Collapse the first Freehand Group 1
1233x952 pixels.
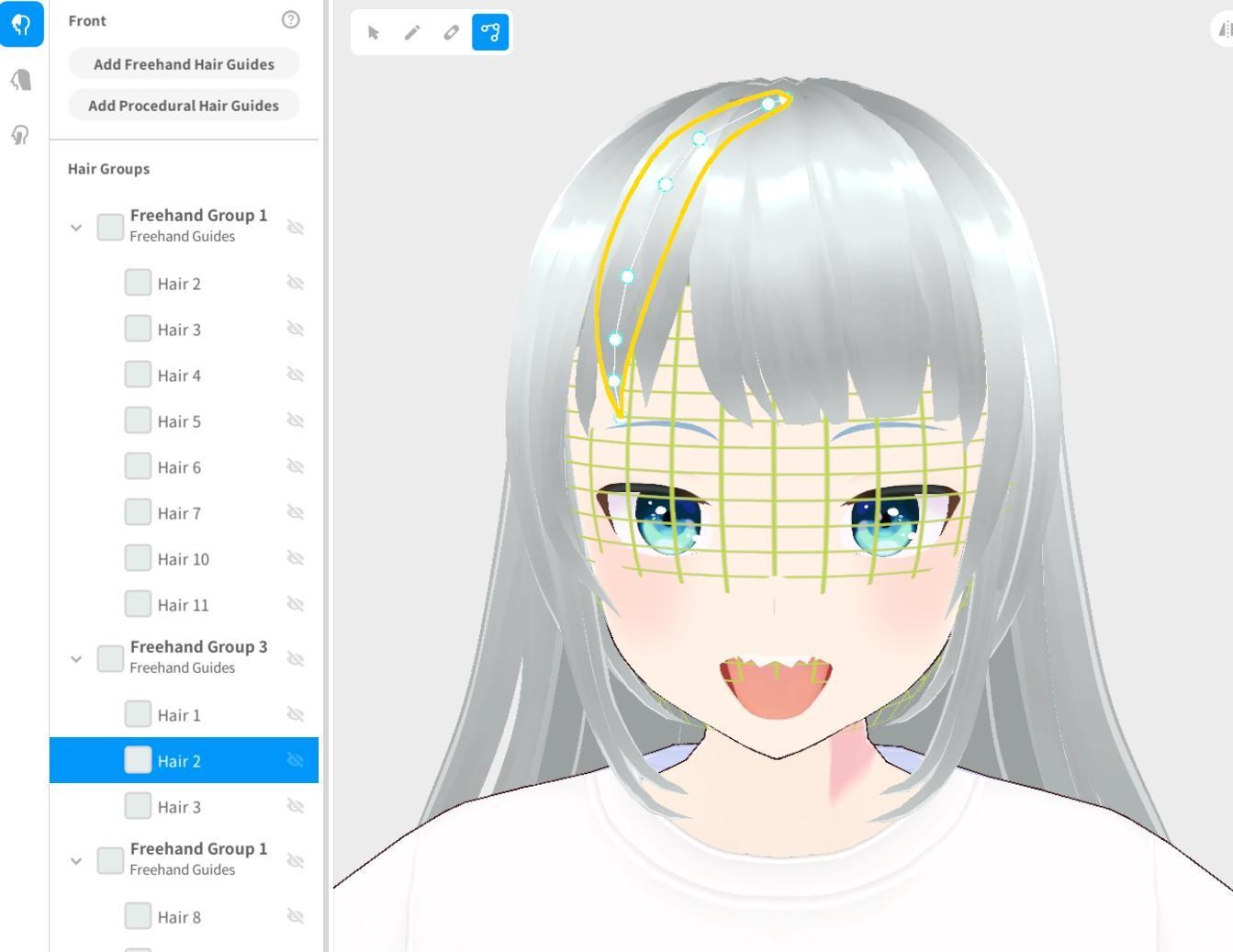[76, 227]
